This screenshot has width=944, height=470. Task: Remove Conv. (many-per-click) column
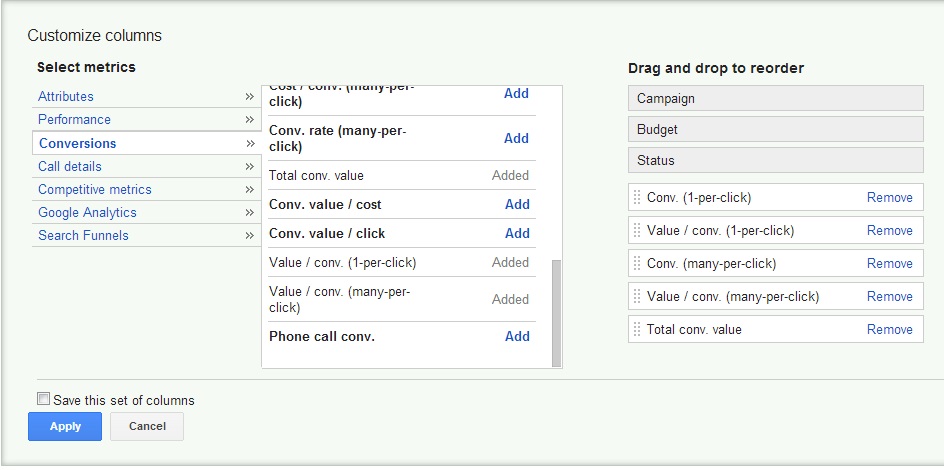(889, 264)
